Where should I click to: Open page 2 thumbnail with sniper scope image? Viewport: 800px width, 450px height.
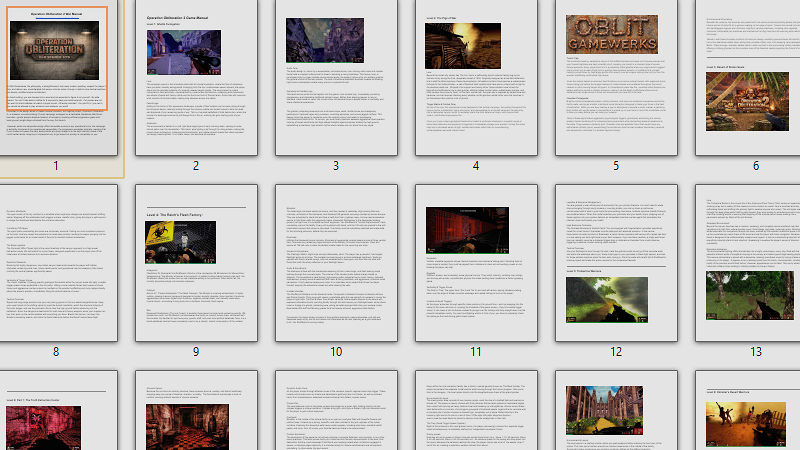(196, 78)
